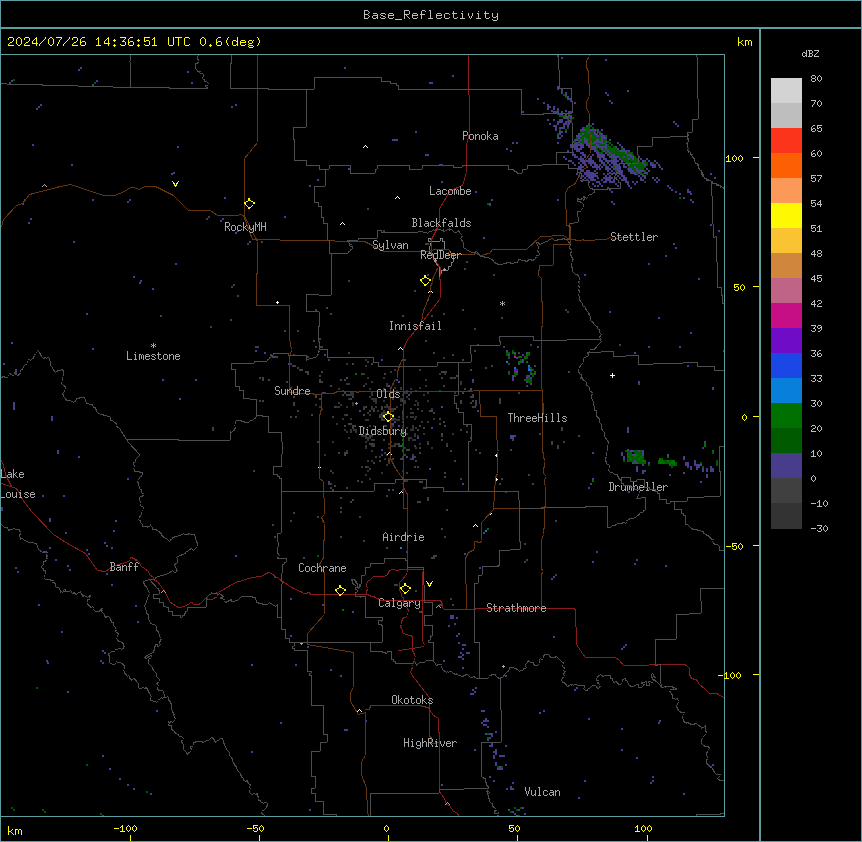
Task: Click the Banff label
Action: coord(124,567)
